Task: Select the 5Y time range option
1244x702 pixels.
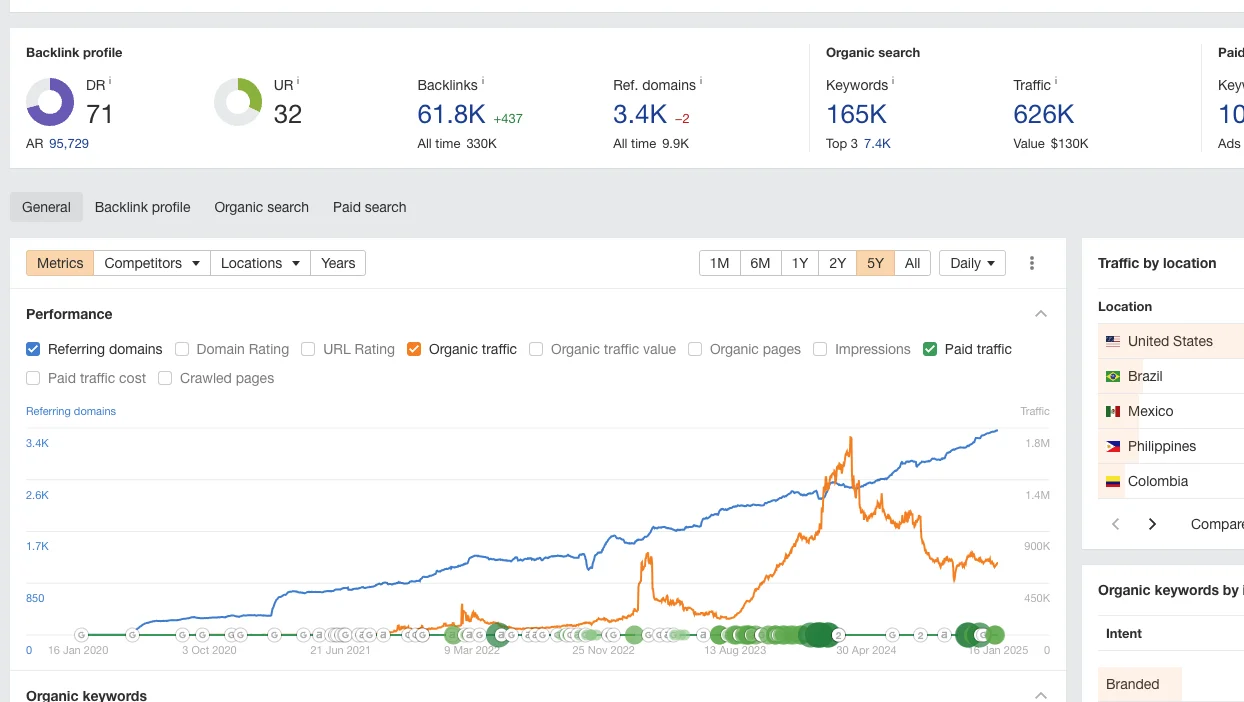Action: [874, 263]
